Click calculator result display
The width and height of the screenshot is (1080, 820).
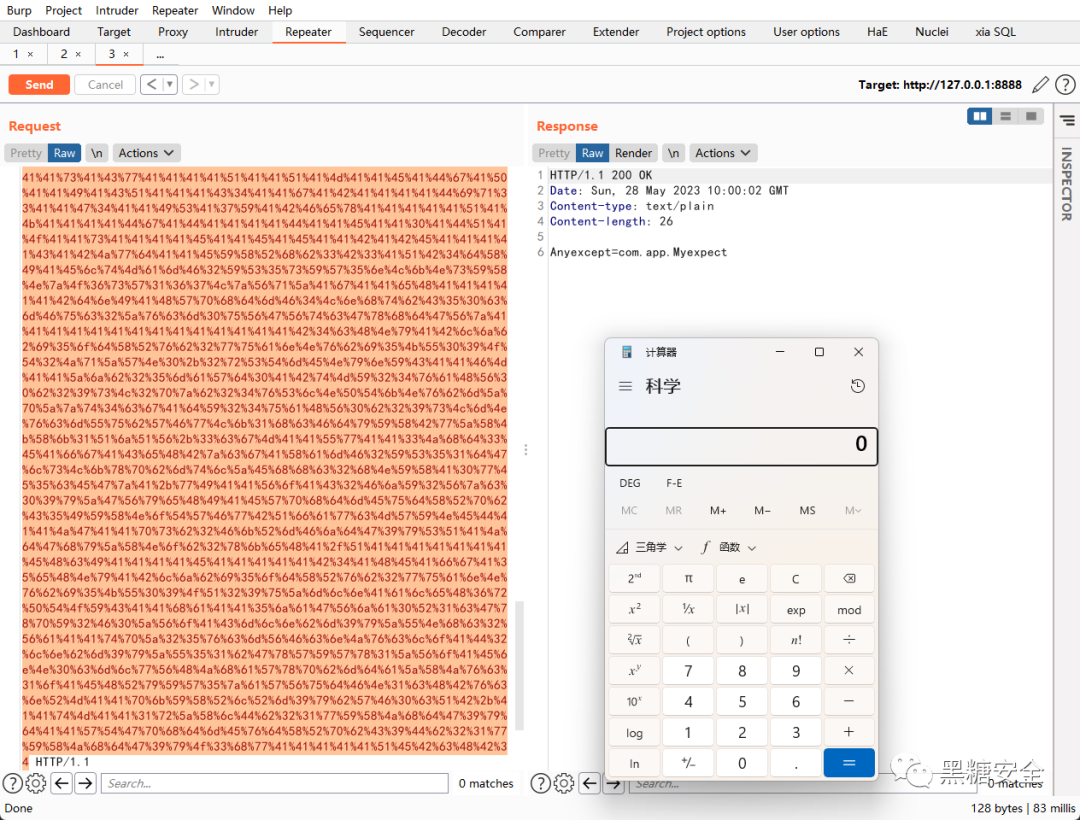[x=741, y=446]
